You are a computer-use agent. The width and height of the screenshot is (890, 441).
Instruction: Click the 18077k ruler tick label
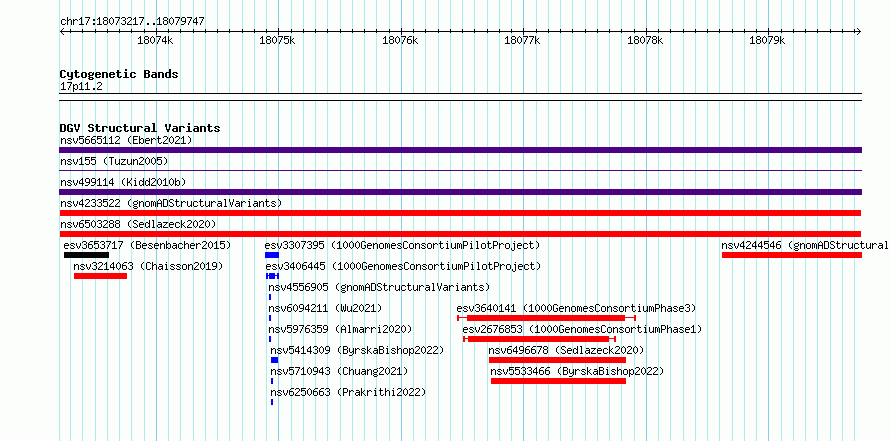(x=522, y=40)
